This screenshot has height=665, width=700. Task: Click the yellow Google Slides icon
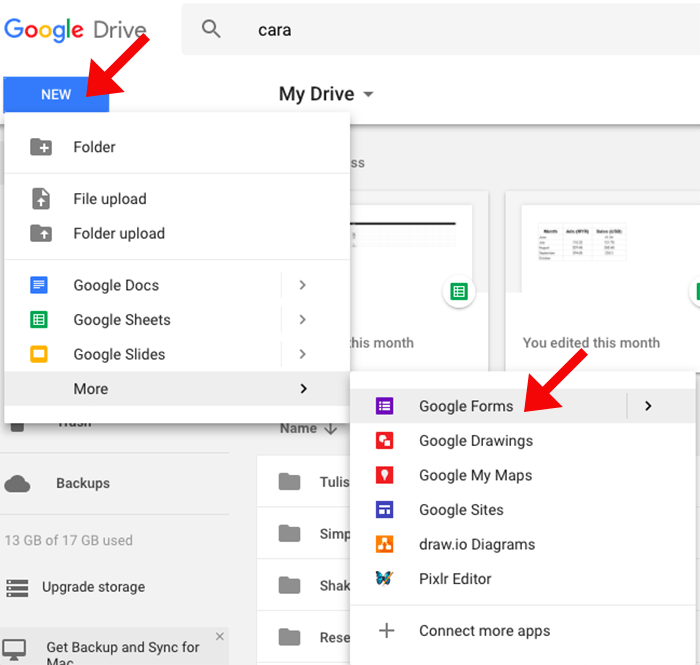point(39,354)
